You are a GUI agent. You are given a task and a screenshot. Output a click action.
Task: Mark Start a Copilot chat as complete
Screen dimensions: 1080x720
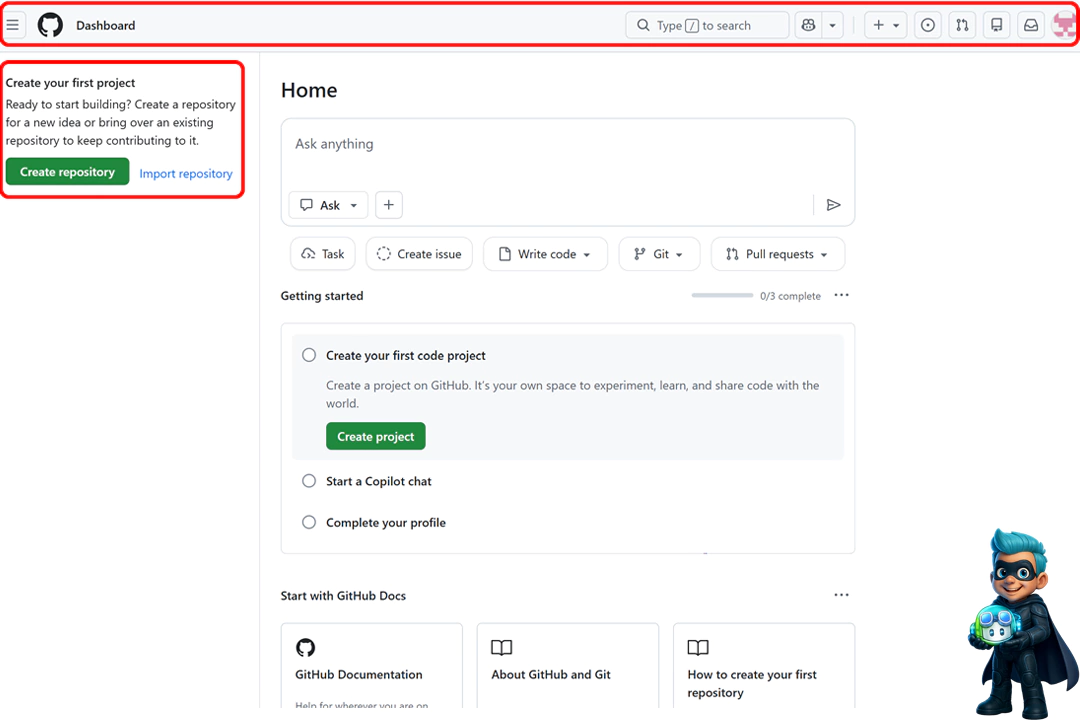click(x=309, y=481)
